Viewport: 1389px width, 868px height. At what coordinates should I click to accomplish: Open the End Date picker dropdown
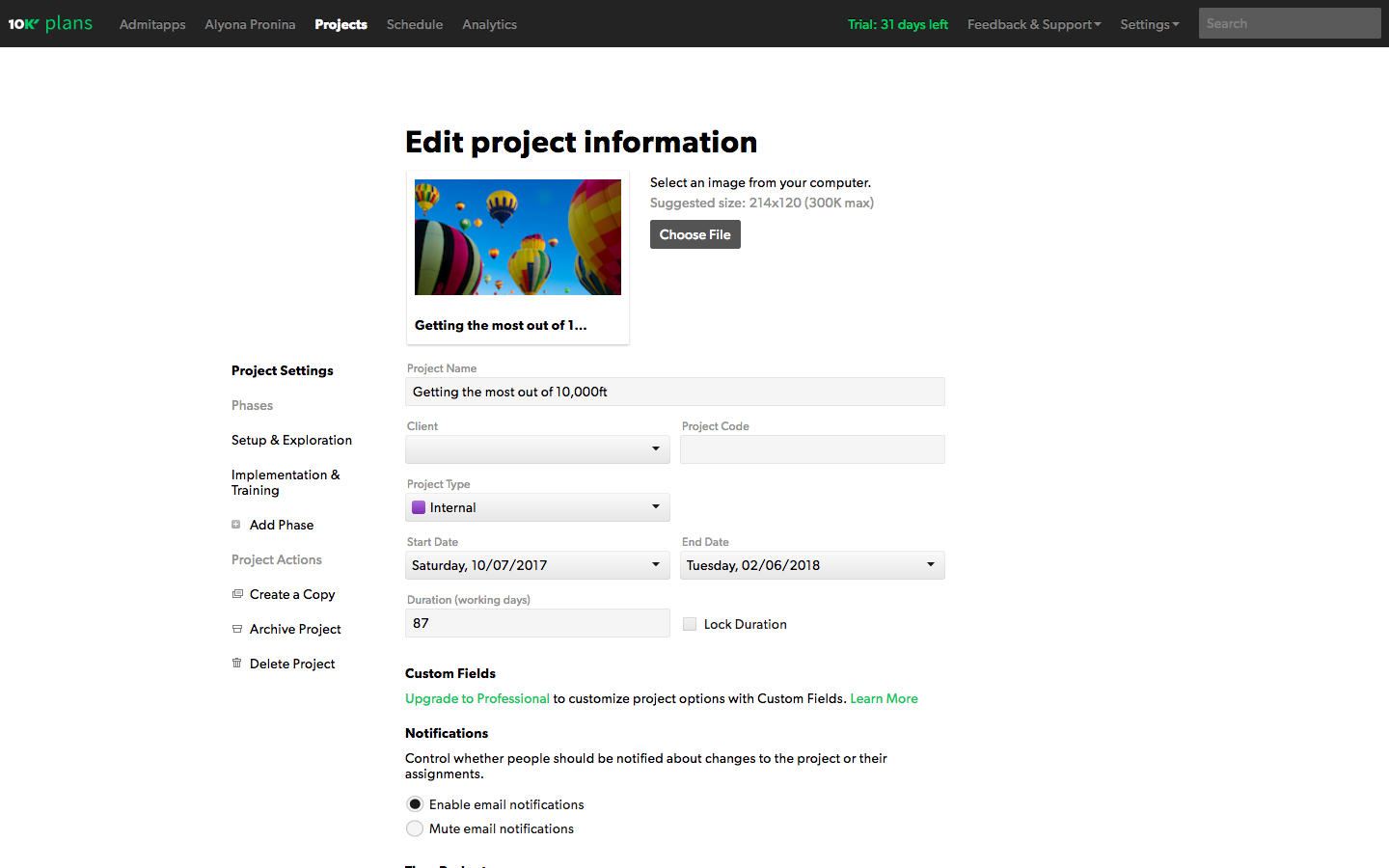(x=812, y=565)
